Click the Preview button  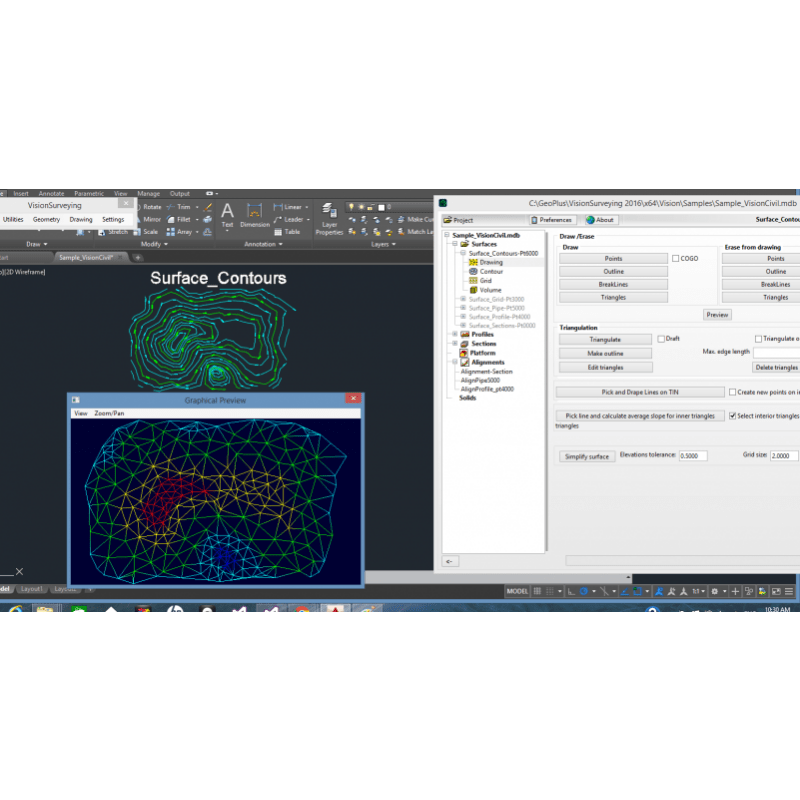pos(717,315)
